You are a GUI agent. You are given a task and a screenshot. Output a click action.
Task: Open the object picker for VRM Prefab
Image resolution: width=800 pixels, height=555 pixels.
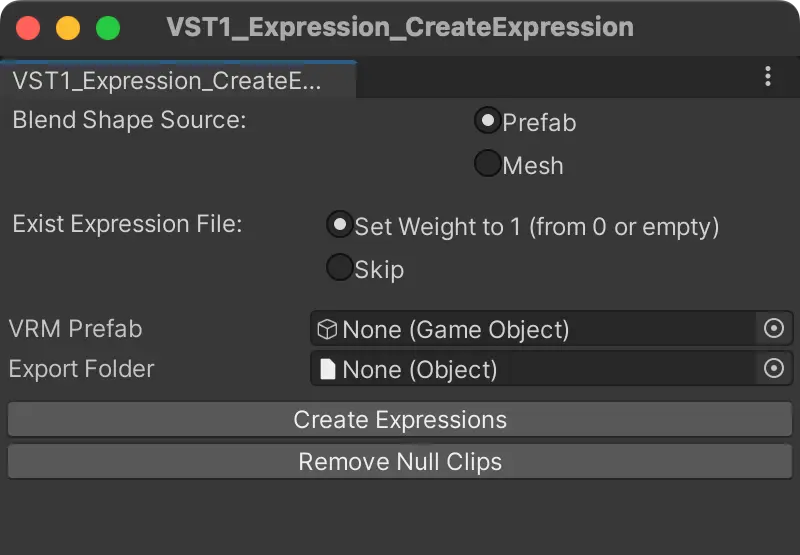coord(774,328)
